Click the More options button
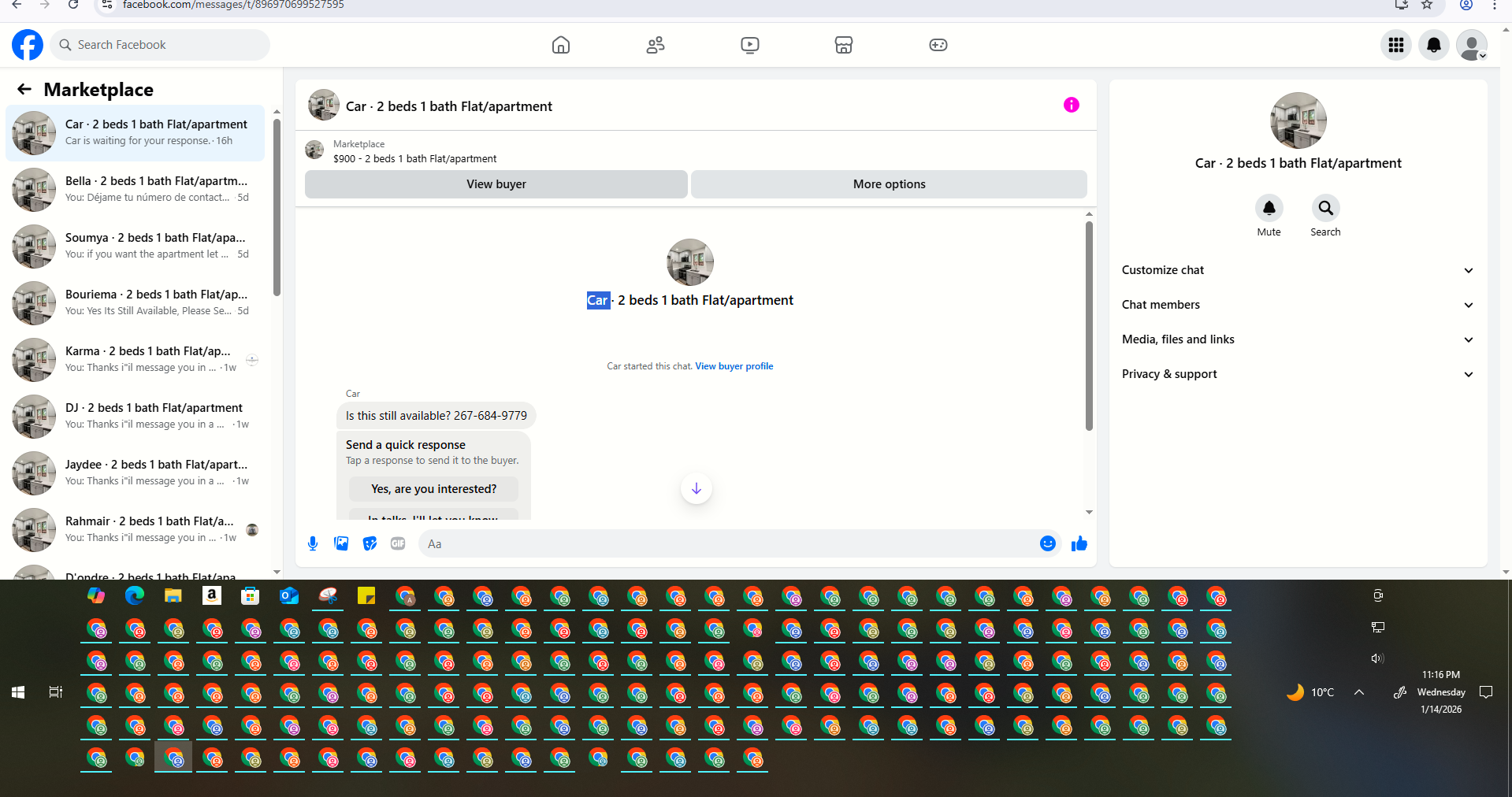This screenshot has width=1512, height=797. [x=889, y=184]
